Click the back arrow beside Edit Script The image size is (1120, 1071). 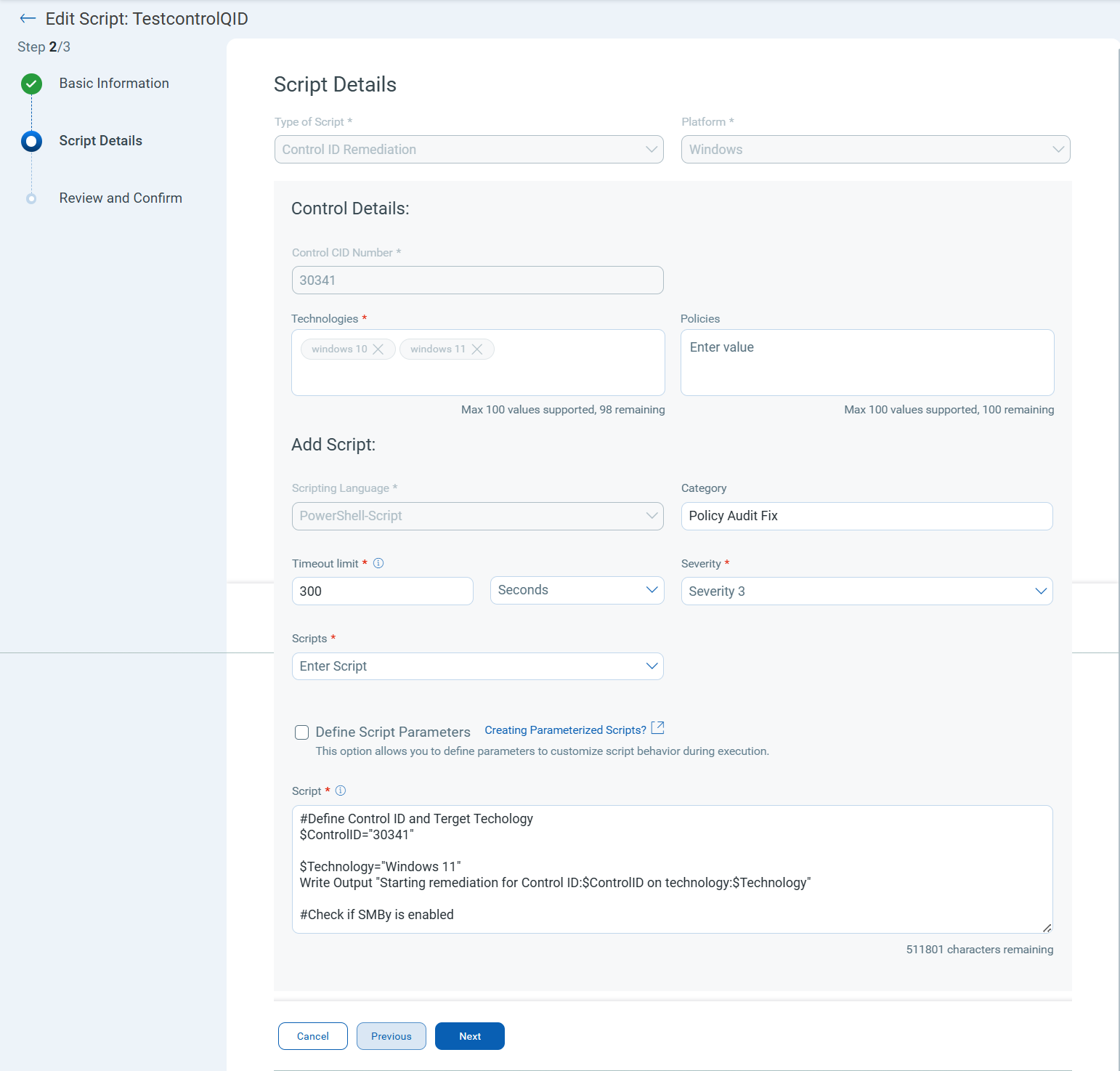click(x=28, y=19)
